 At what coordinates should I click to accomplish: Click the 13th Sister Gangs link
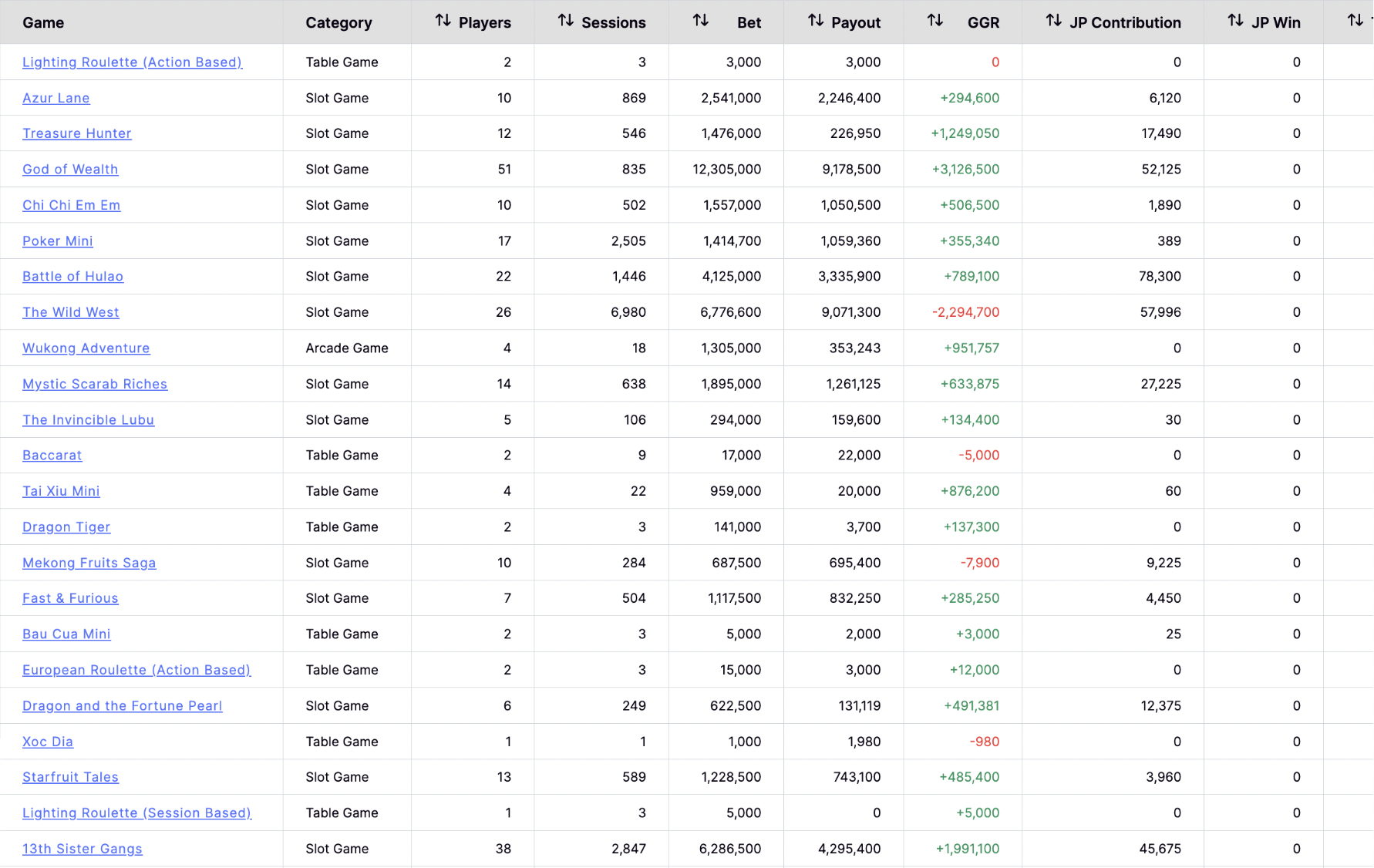click(x=83, y=849)
